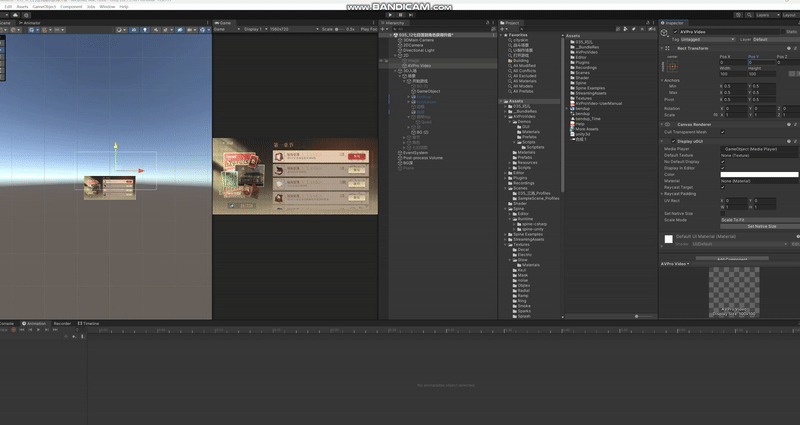
Task: Select AVPro Video object in Hierarchy
Action: point(419,65)
